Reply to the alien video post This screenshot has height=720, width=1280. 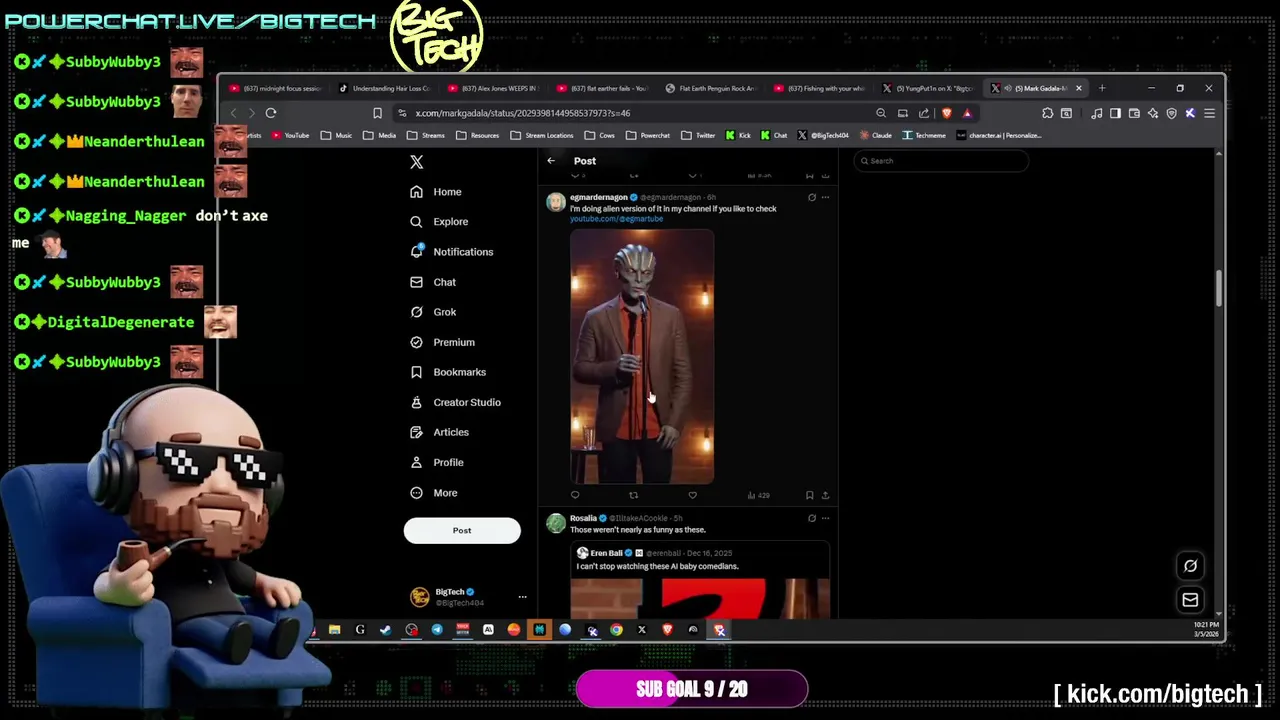pos(575,495)
